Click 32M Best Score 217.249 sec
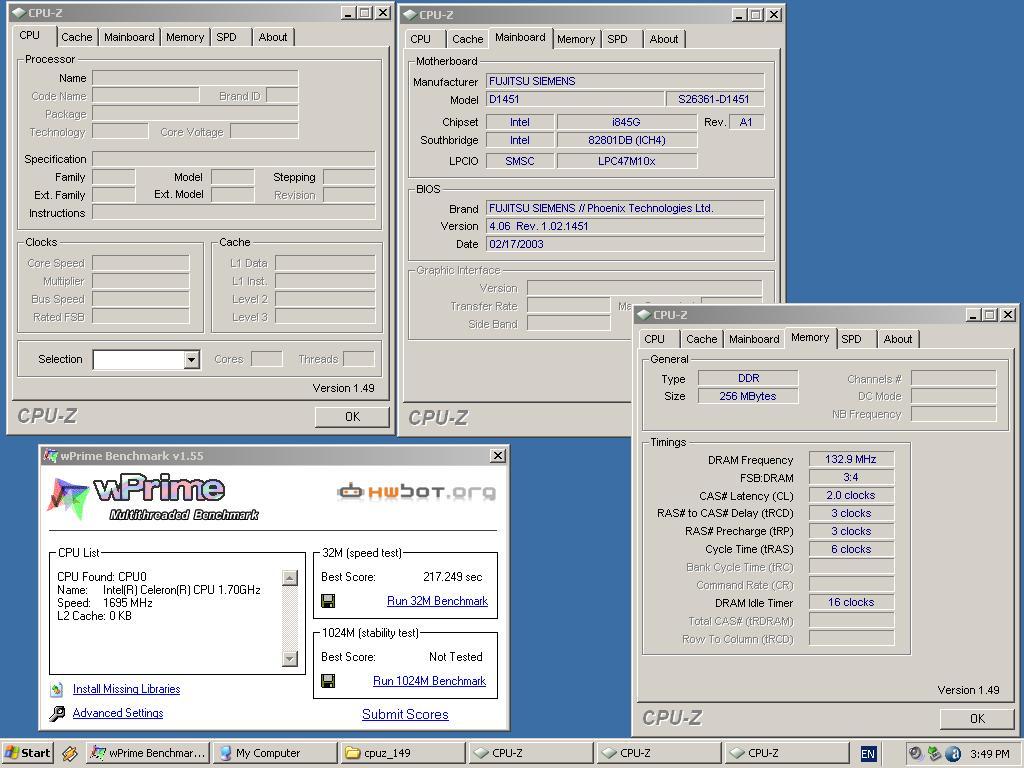 pyautogui.click(x=453, y=577)
